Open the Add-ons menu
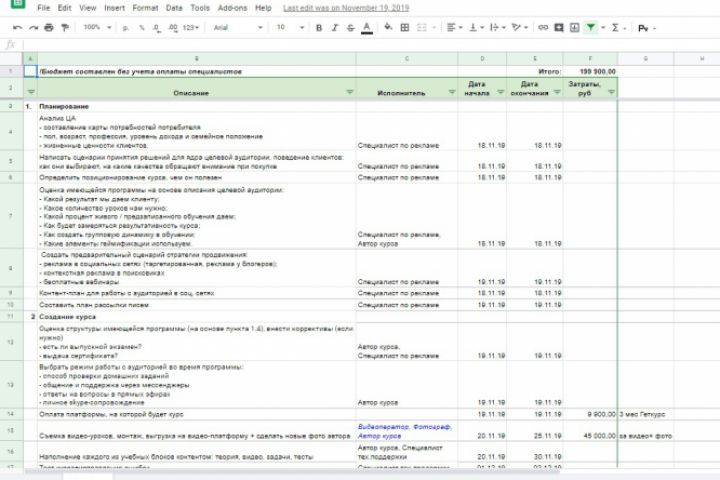 232,8
